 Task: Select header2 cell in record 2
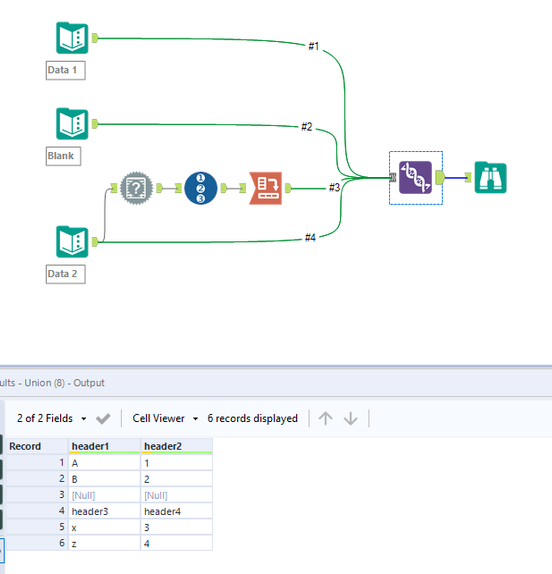176,479
